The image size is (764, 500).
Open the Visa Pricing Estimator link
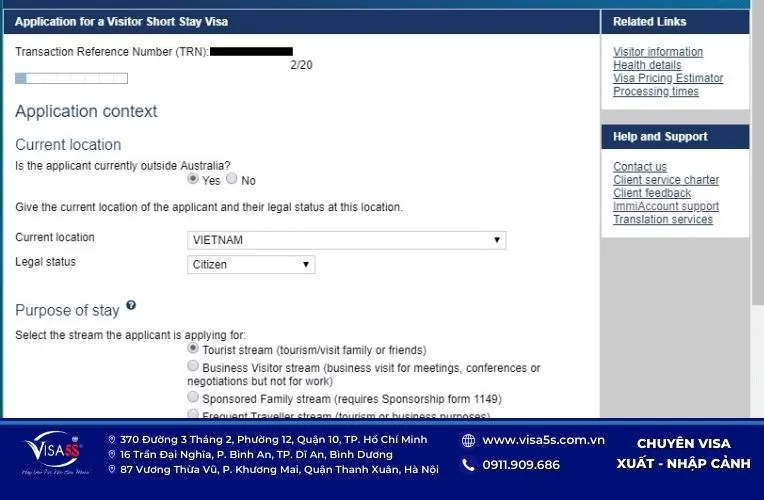coord(668,78)
